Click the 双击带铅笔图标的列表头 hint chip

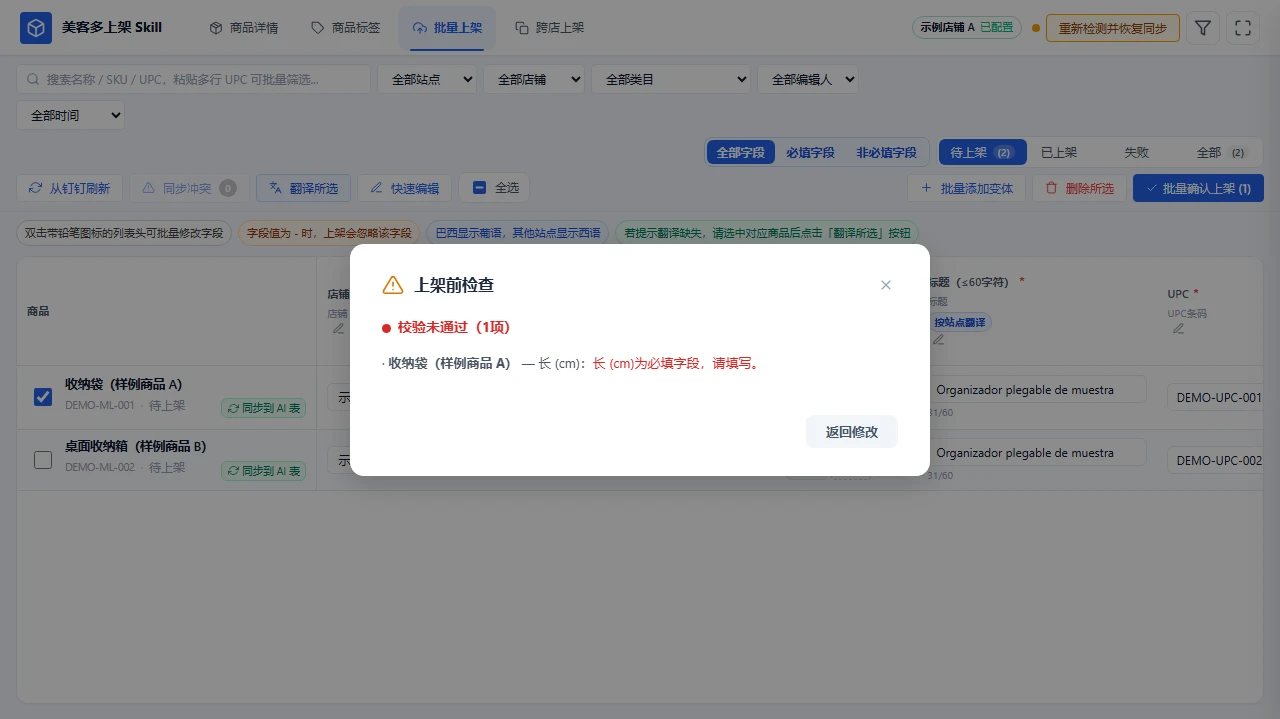click(124, 233)
